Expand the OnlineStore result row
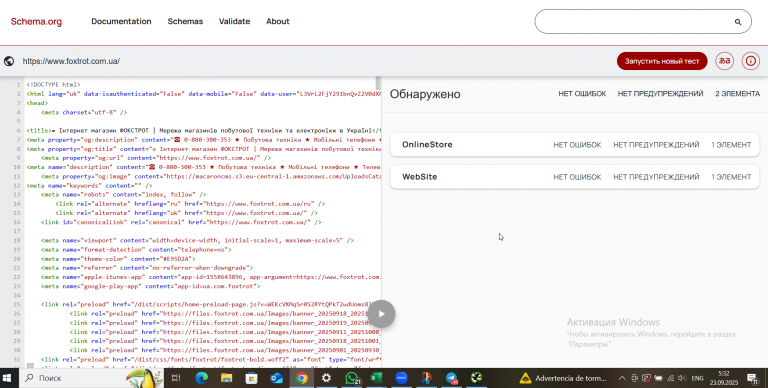The width and height of the screenshot is (768, 388). pyautogui.click(x=575, y=145)
